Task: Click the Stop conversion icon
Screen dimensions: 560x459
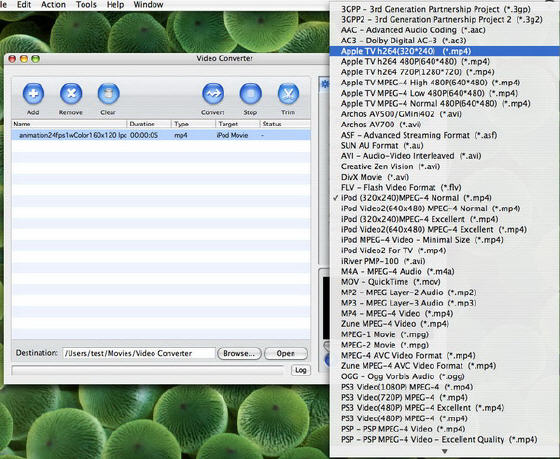Action: pyautogui.click(x=250, y=94)
